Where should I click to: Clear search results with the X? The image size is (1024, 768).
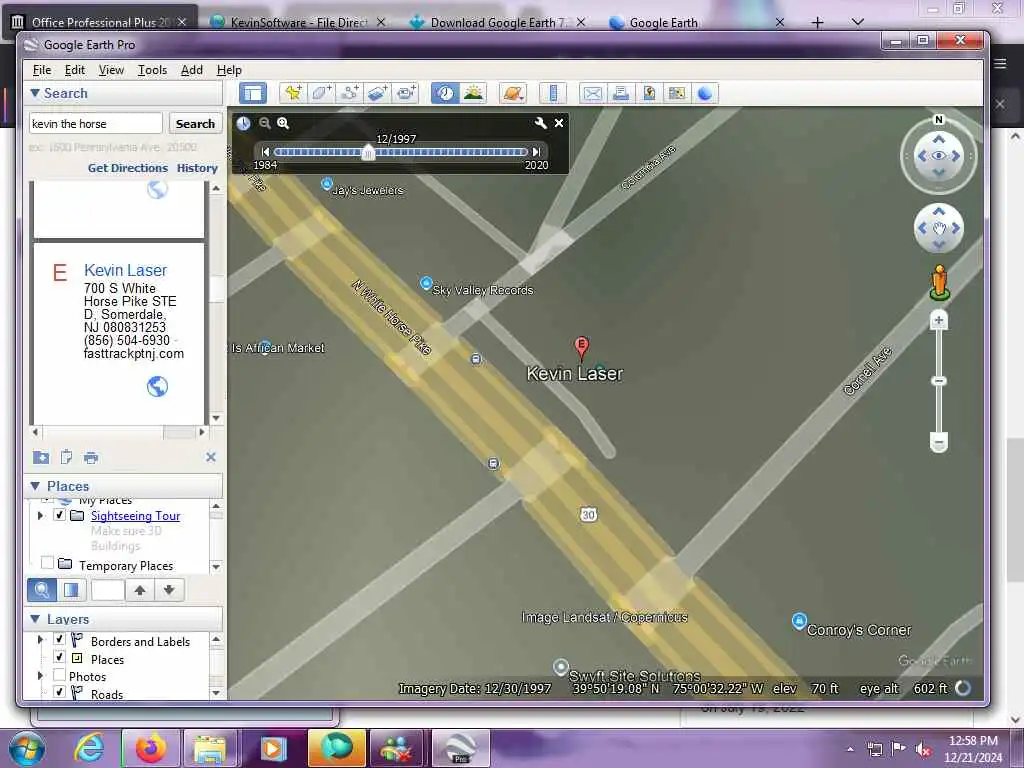(211, 457)
